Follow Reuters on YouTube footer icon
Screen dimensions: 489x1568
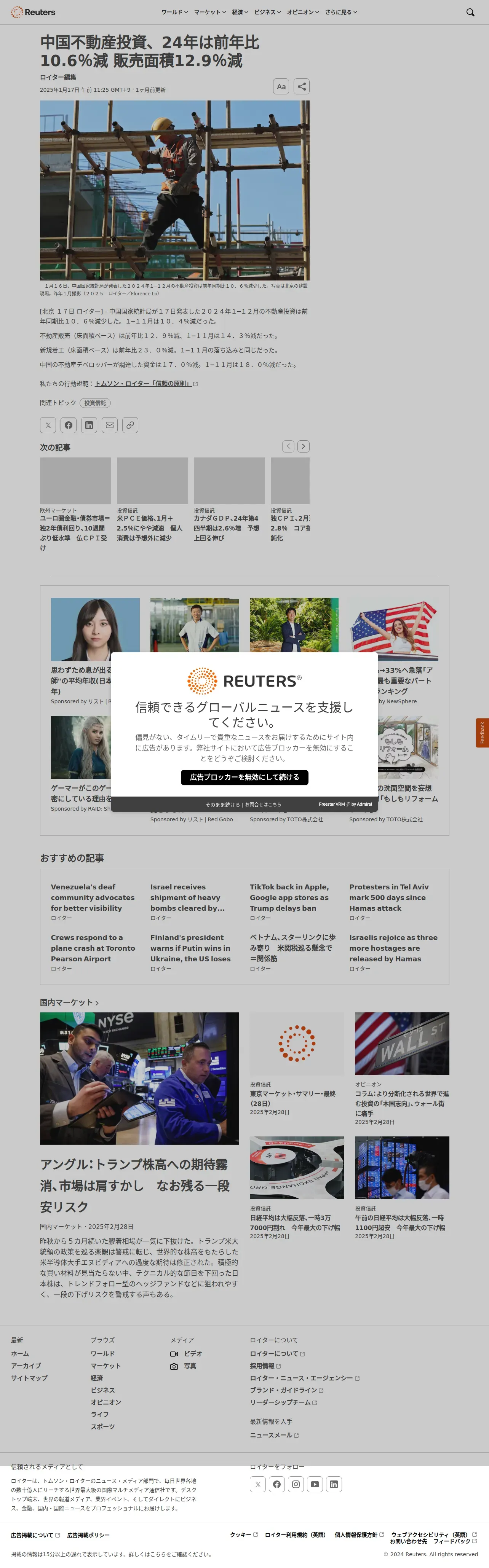[315, 1484]
